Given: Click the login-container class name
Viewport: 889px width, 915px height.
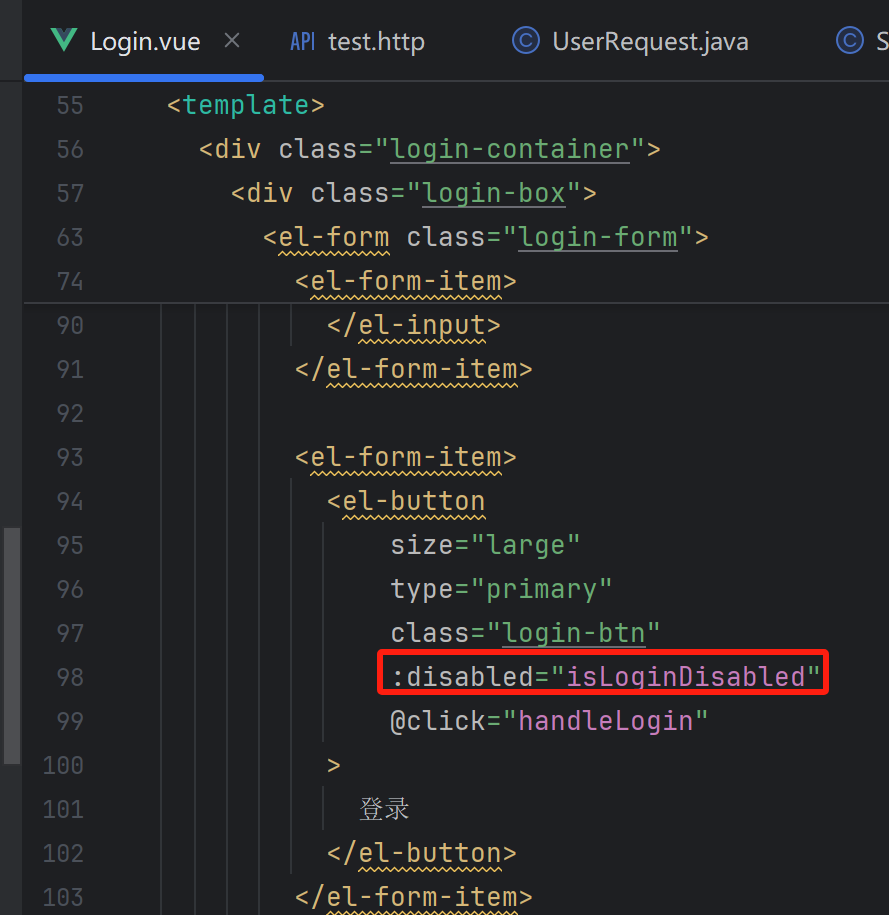Looking at the screenshot, I should point(510,149).
